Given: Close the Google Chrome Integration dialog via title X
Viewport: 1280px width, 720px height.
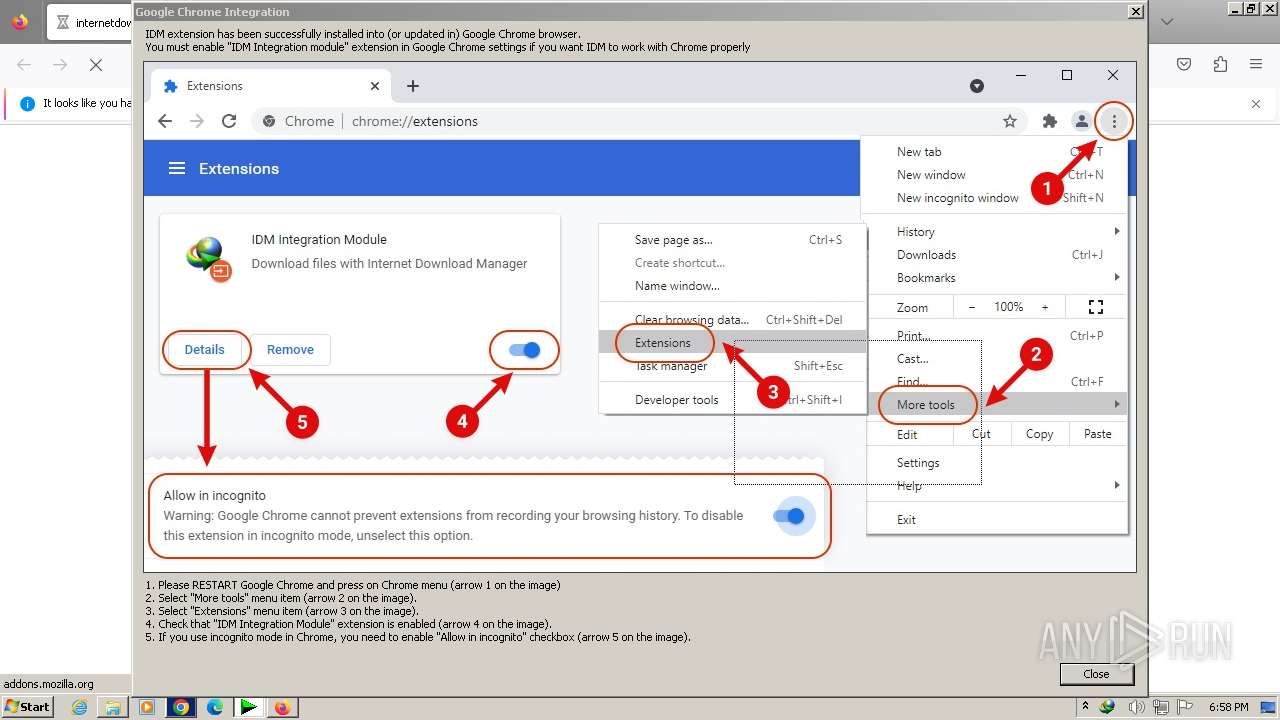Looking at the screenshot, I should click(1135, 12).
